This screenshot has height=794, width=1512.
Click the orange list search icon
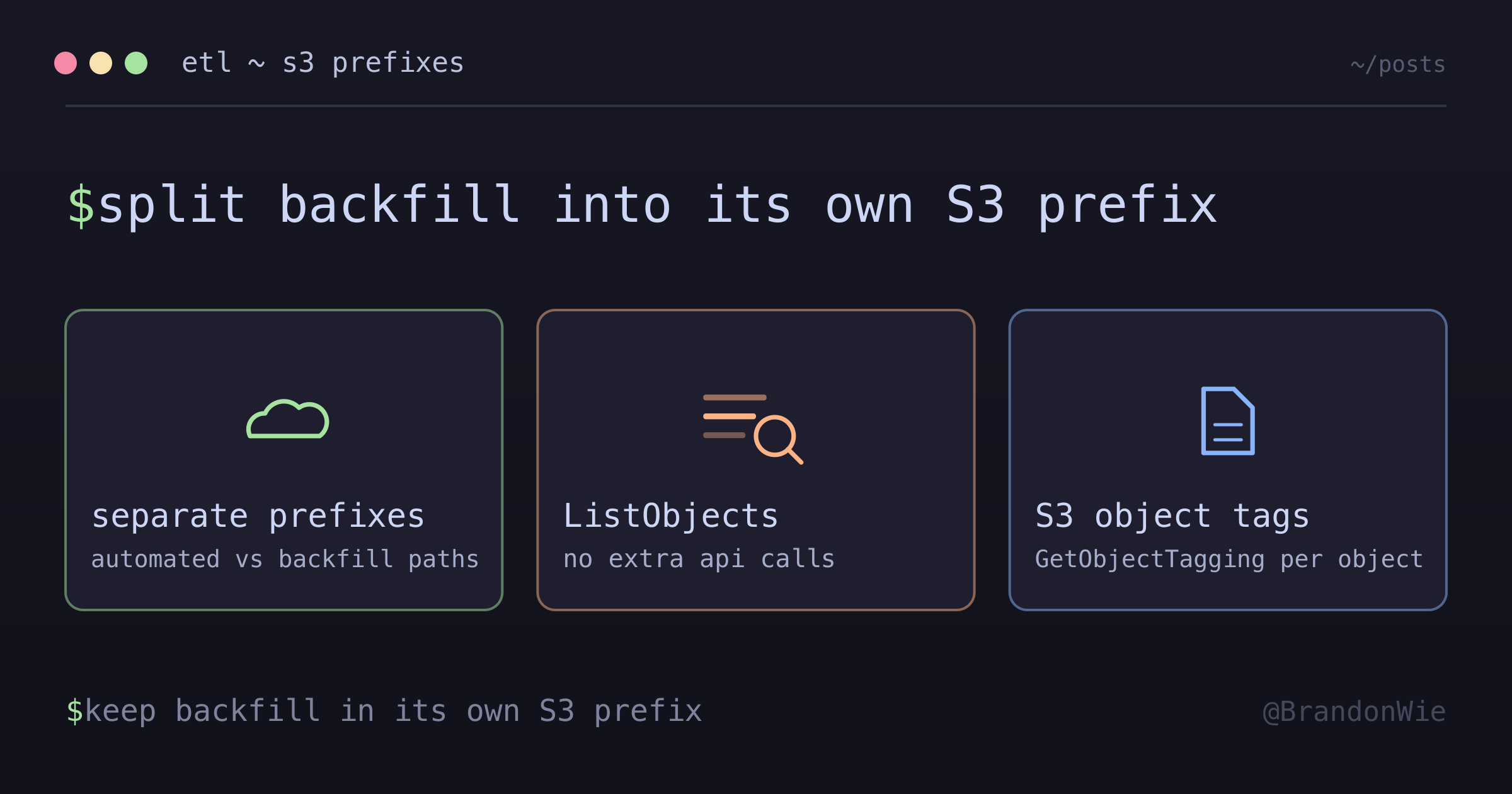pos(753,429)
